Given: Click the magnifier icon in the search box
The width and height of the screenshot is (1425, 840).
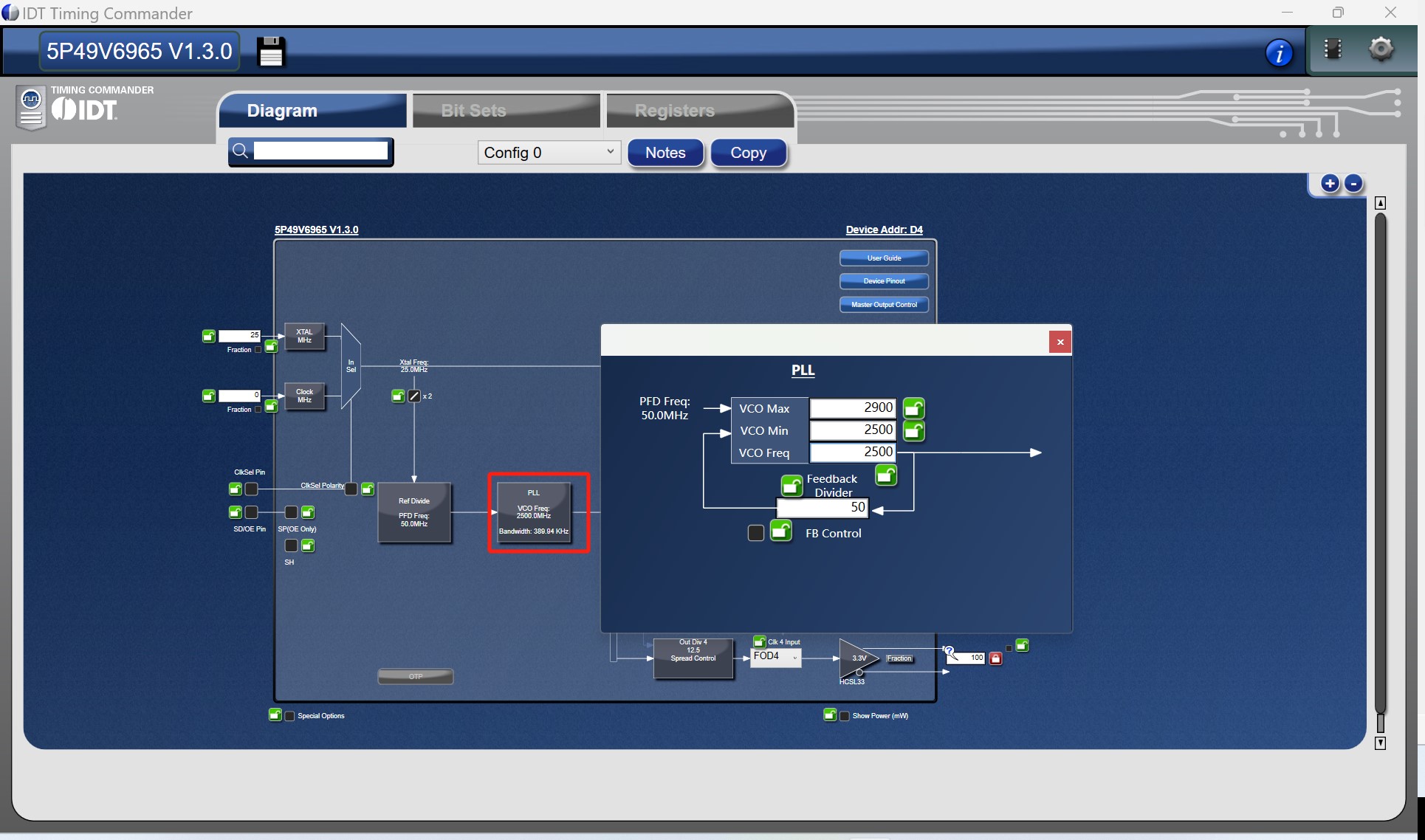Looking at the screenshot, I should (x=240, y=151).
